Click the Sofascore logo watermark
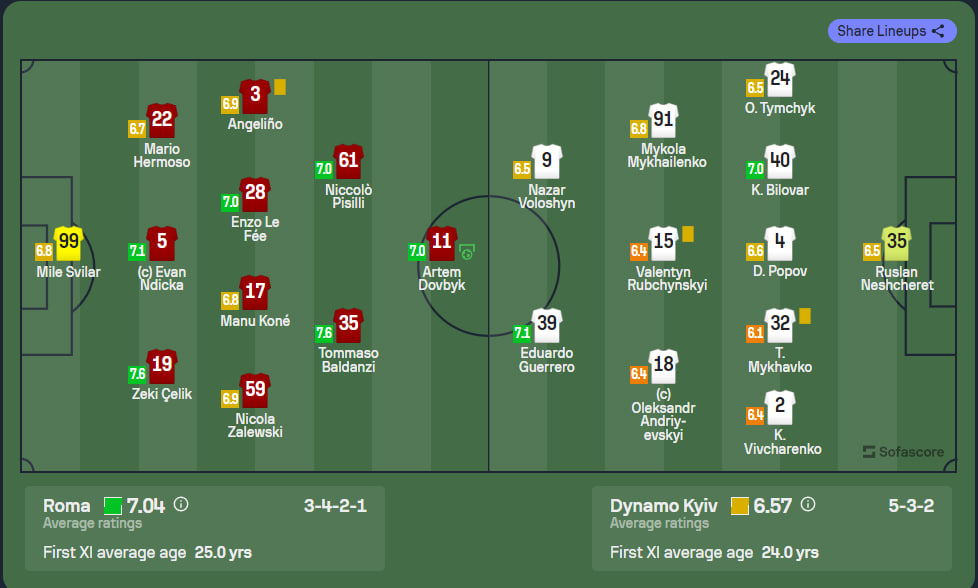The image size is (978, 588). [x=903, y=451]
